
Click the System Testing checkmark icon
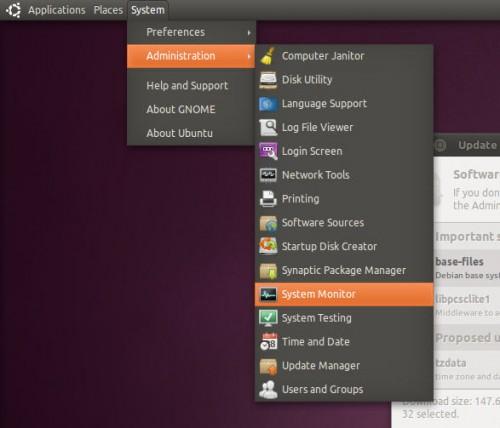pos(268,318)
